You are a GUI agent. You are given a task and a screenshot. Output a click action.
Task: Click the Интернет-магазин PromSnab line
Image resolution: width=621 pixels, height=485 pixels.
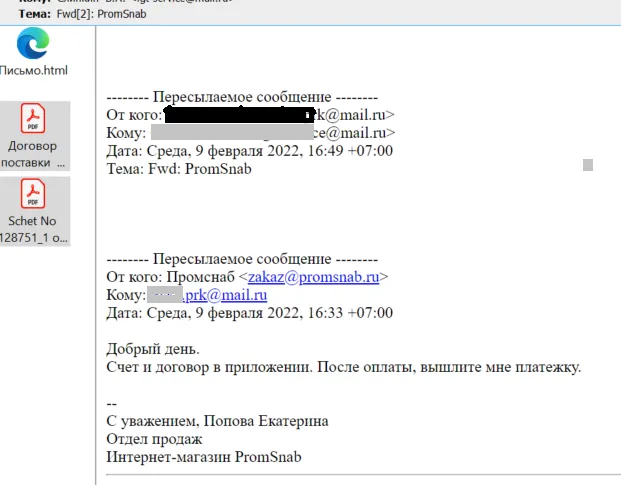coord(204,457)
